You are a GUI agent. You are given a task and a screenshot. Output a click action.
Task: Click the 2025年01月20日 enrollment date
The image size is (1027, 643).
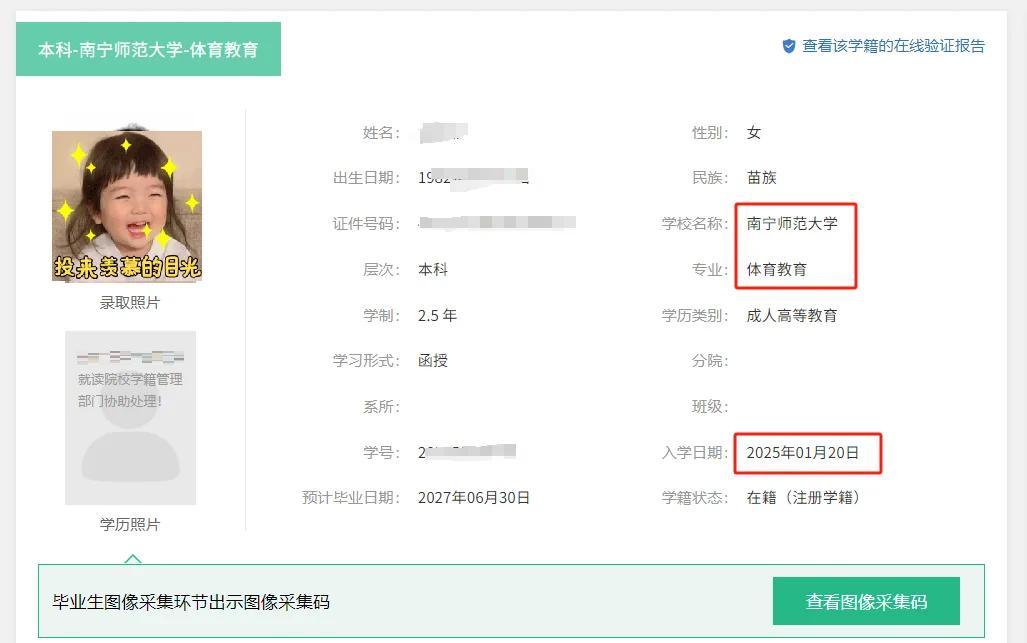[x=802, y=452]
